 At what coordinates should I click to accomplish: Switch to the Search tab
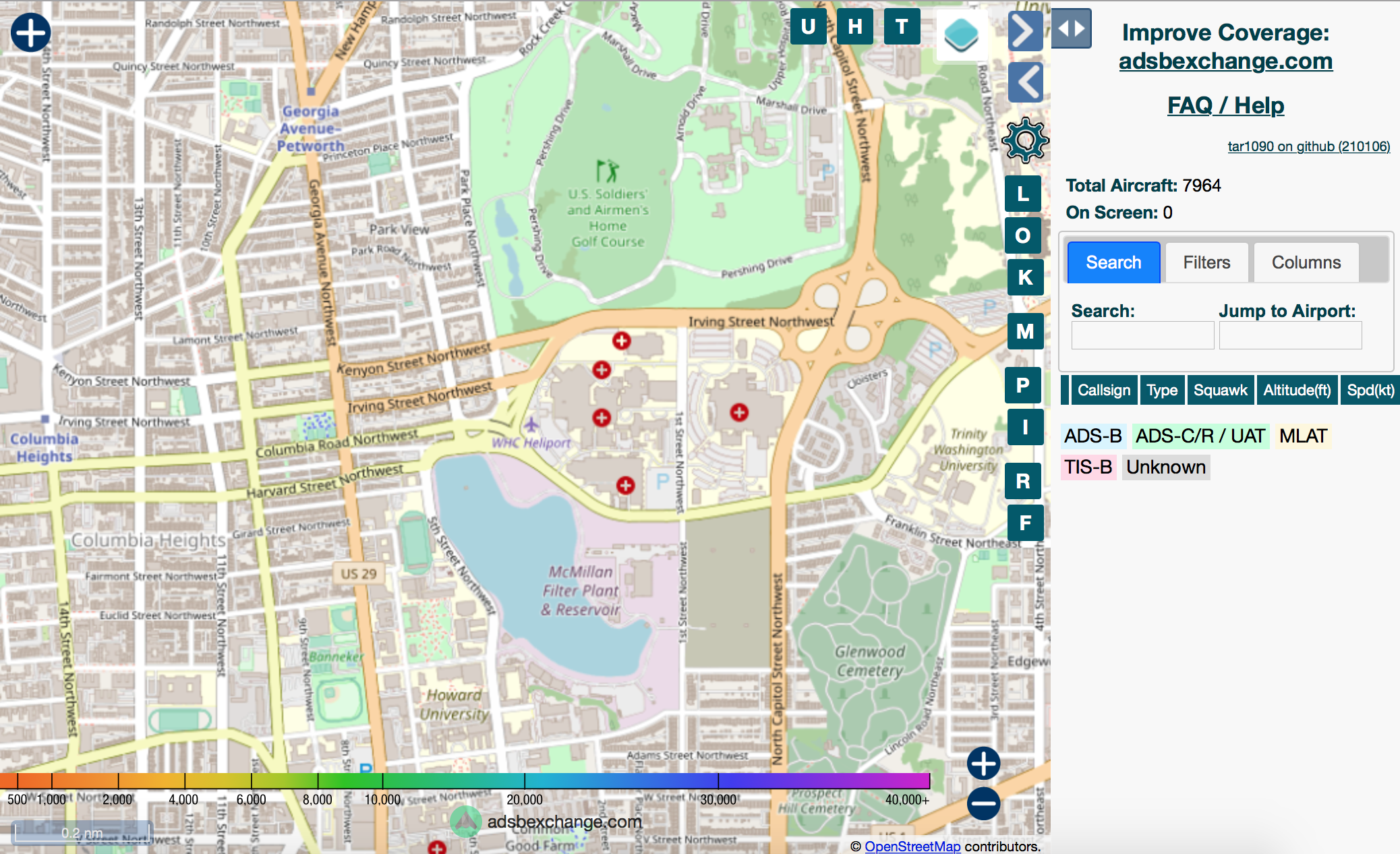[x=1113, y=262]
